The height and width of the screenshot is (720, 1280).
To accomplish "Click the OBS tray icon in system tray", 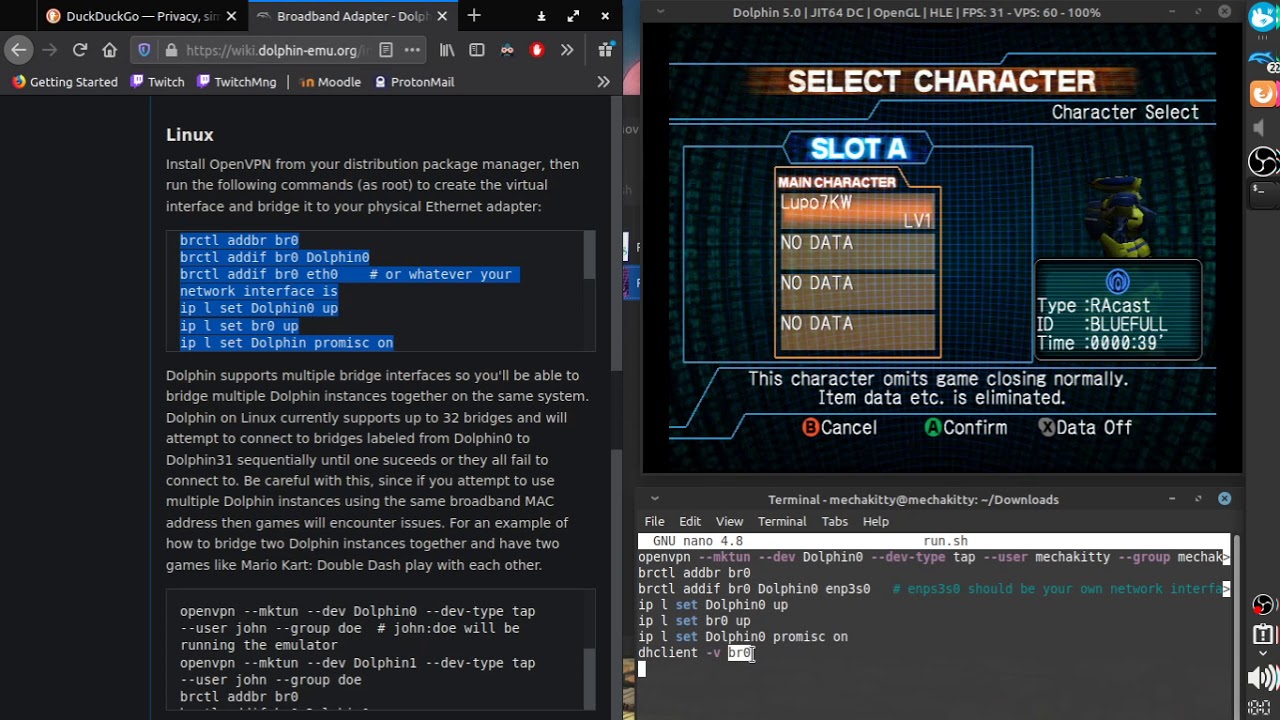I will pos(1264,605).
